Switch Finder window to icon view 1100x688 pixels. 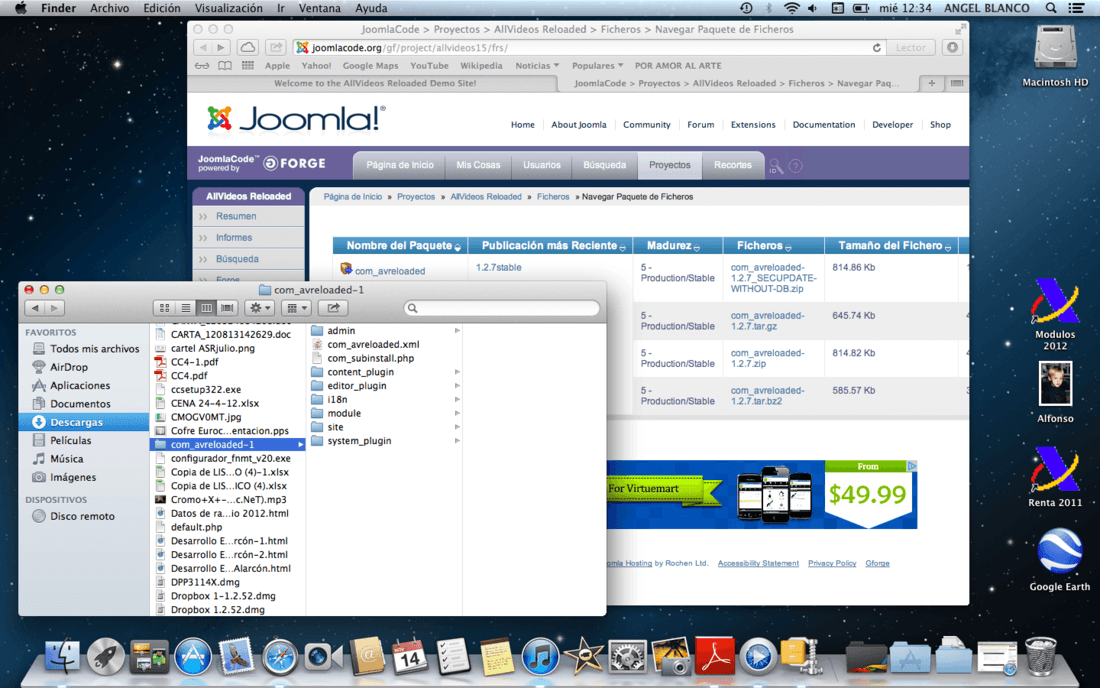164,308
